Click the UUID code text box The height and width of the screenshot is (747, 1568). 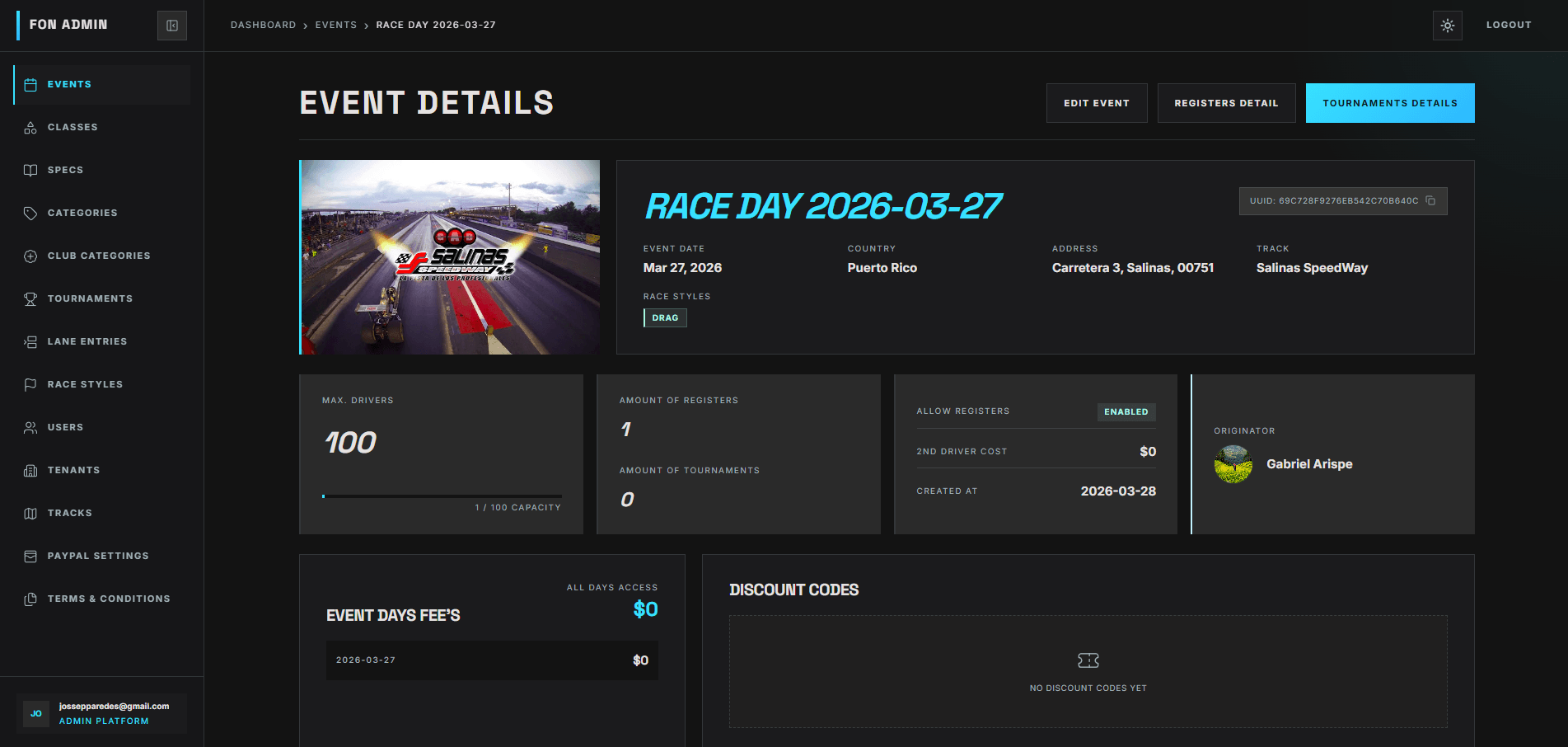[x=1343, y=201]
